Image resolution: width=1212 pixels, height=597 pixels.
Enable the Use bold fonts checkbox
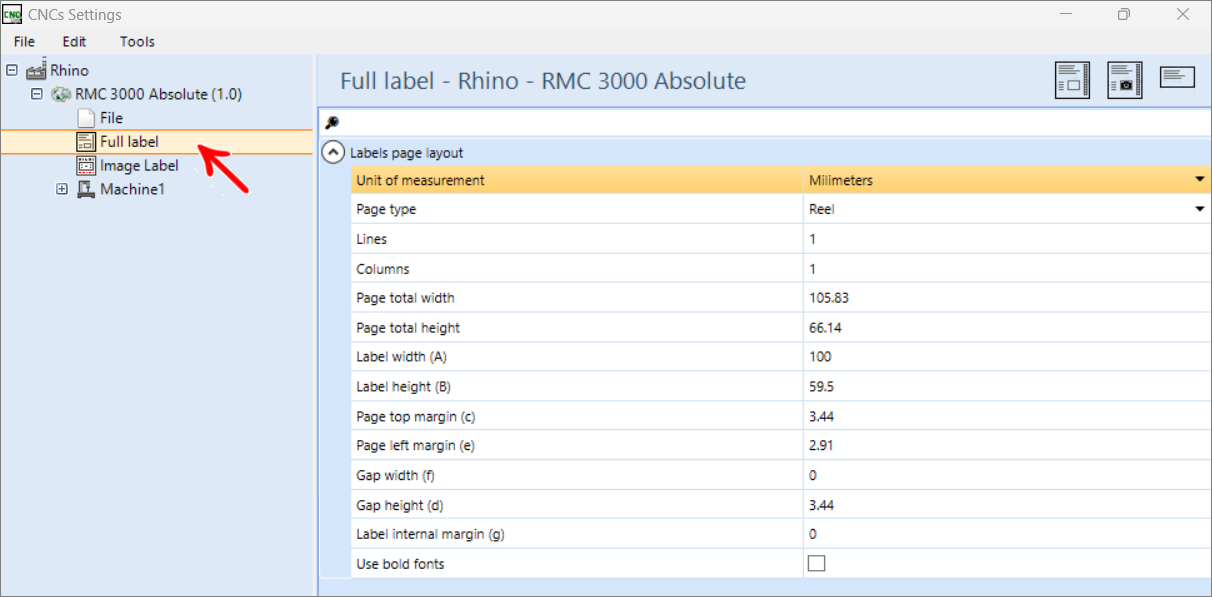(816, 564)
